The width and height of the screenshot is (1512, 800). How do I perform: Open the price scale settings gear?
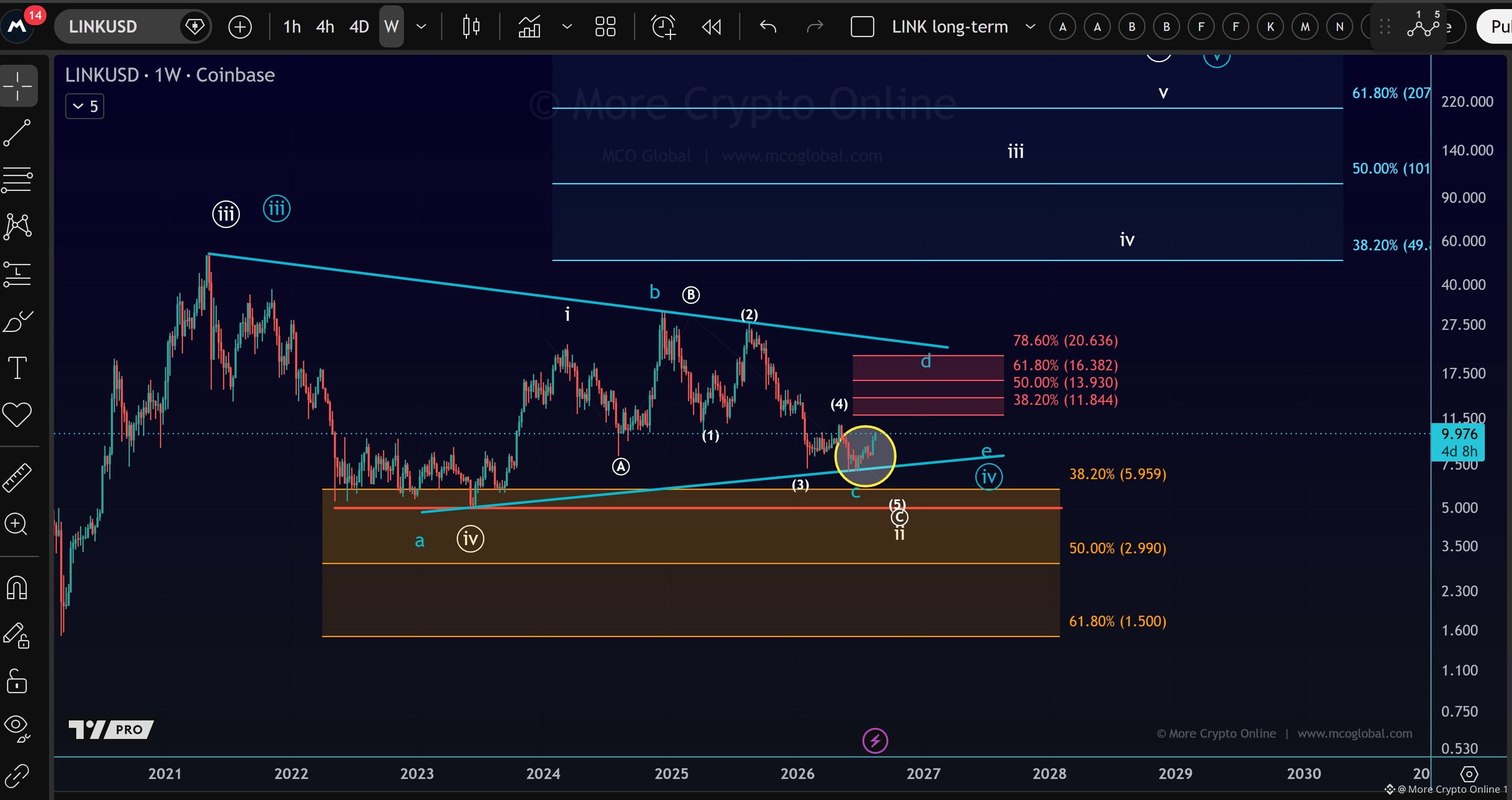coord(1469,774)
